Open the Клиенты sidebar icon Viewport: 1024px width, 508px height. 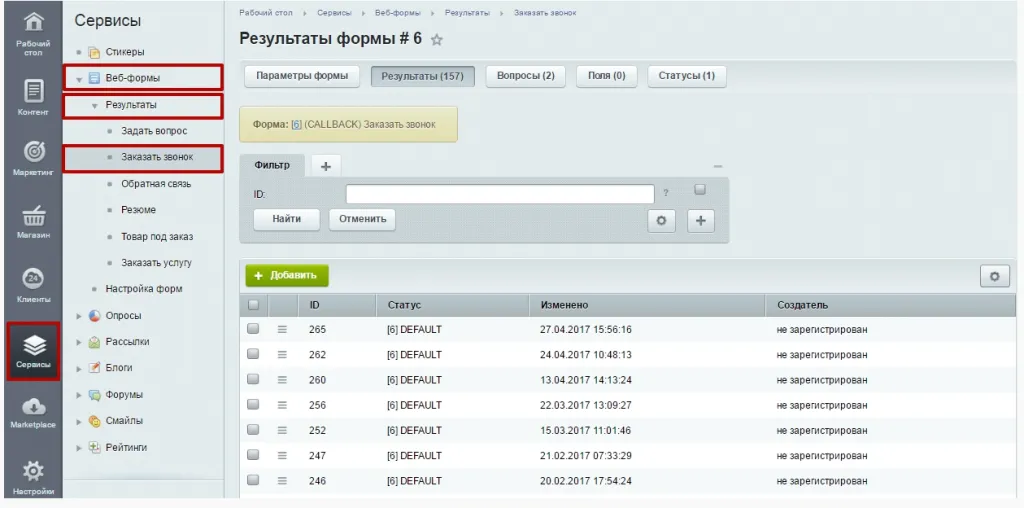point(34,280)
